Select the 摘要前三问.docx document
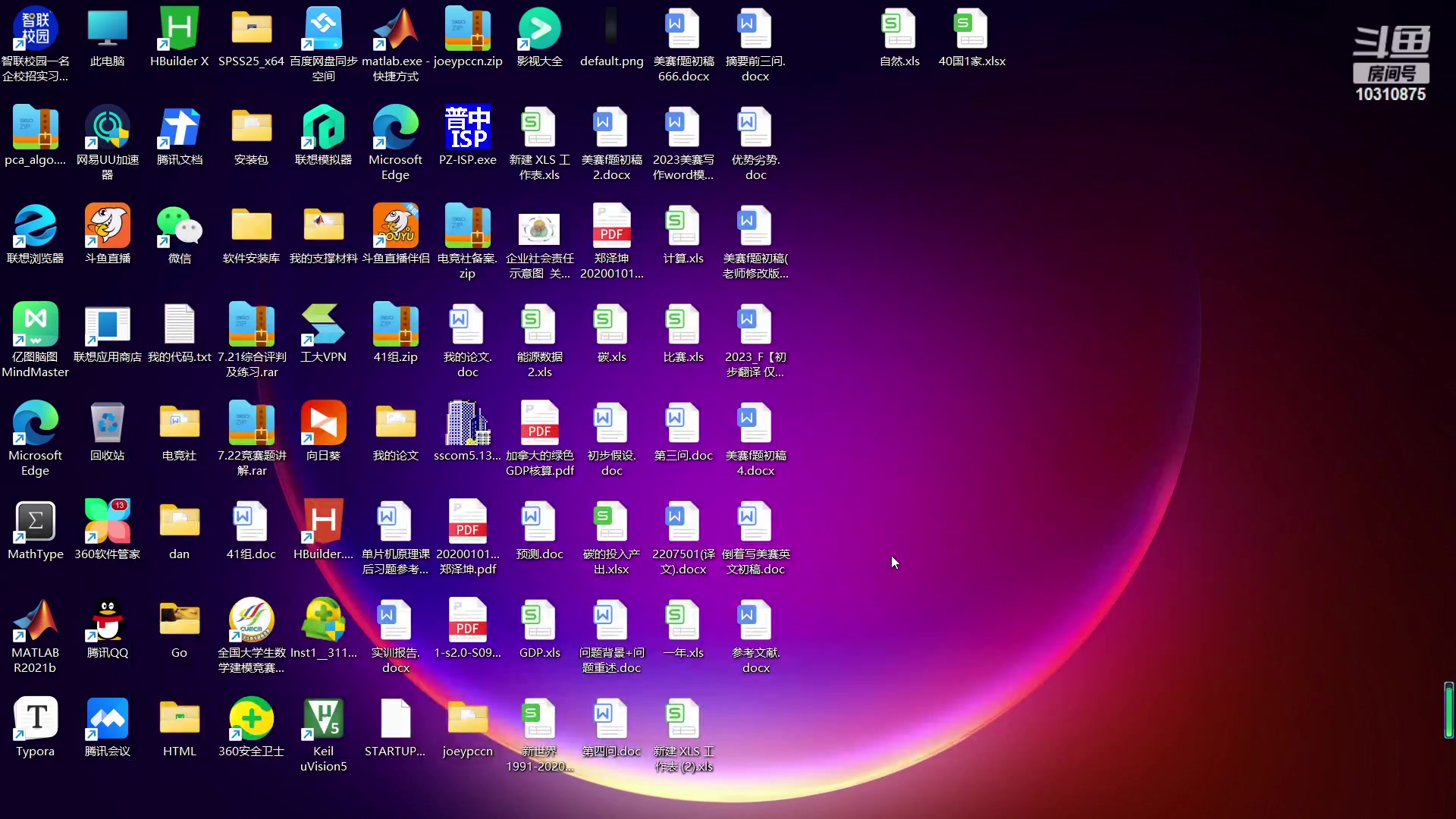This screenshot has width=1456, height=819. pos(755,44)
